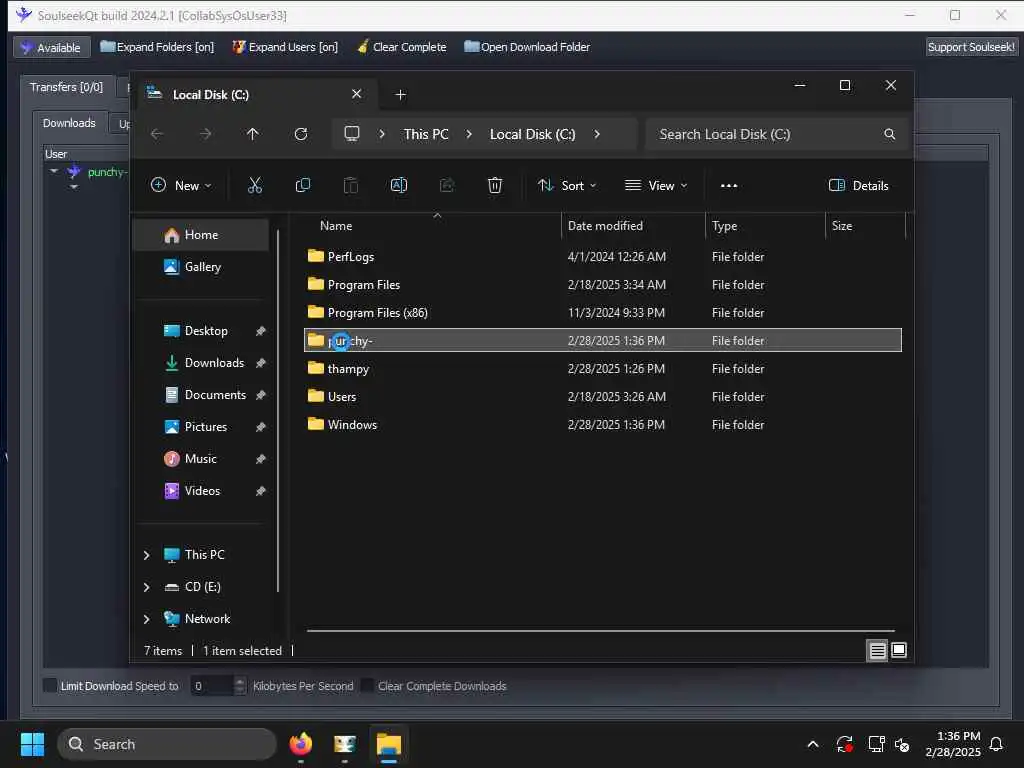Expand This PC in navigation pane

146,555
